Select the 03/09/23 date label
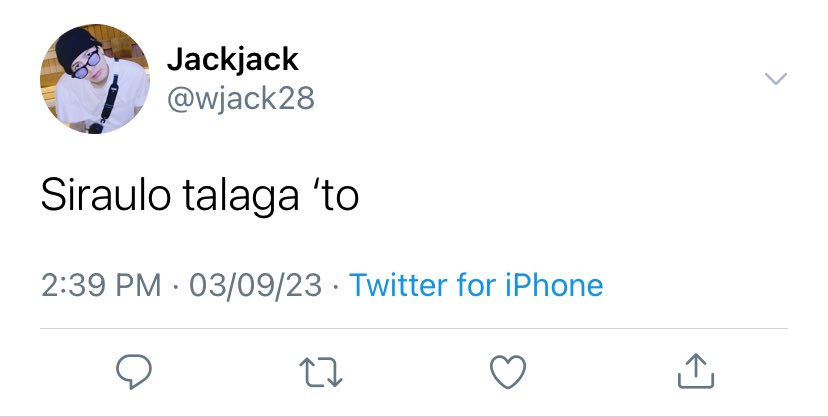The width and height of the screenshot is (828, 417). (x=256, y=286)
